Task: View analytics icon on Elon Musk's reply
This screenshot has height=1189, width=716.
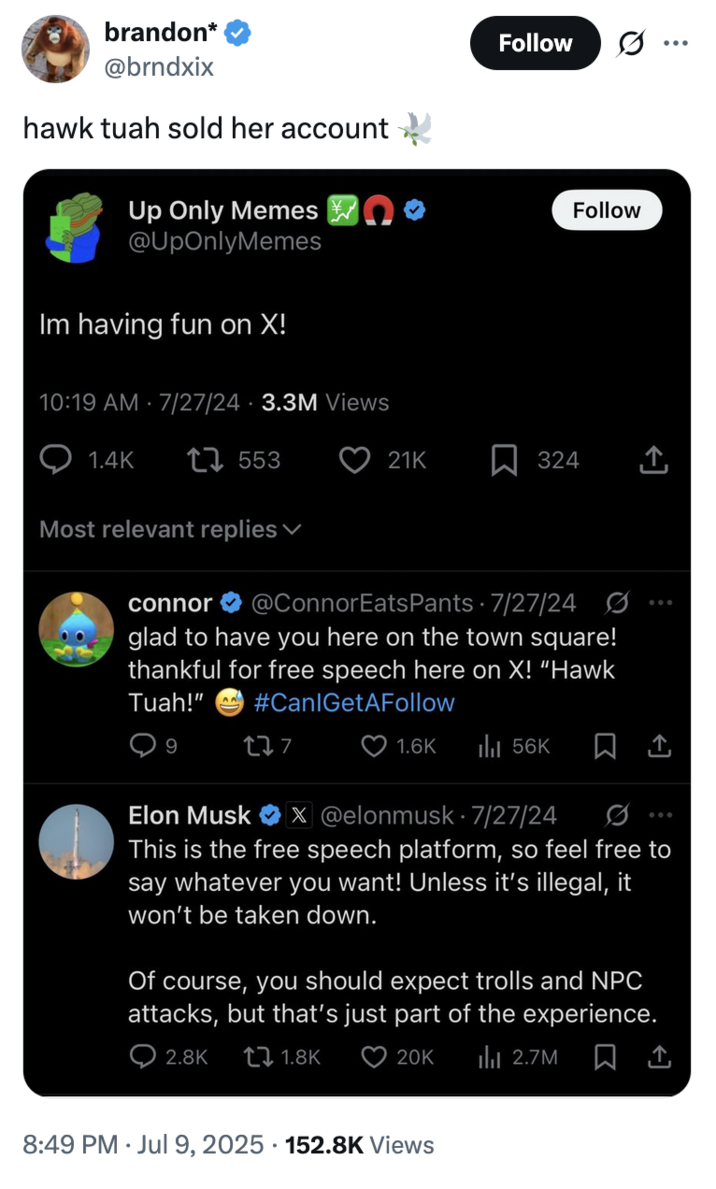Action: pyautogui.click(x=488, y=1057)
